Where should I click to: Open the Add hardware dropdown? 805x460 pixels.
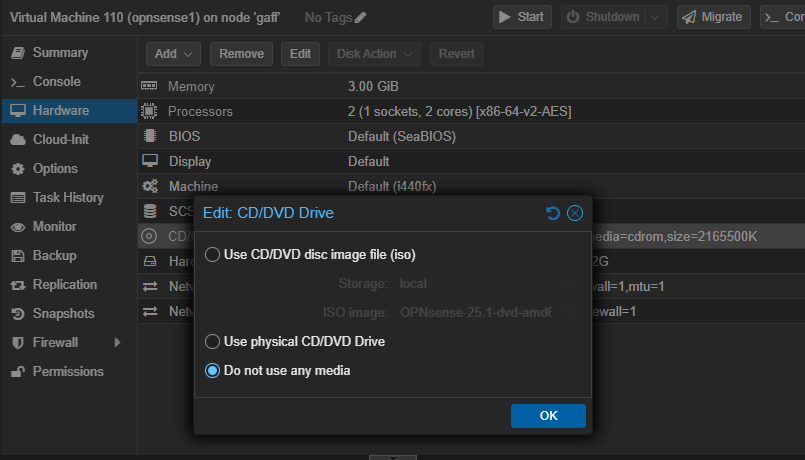click(174, 54)
